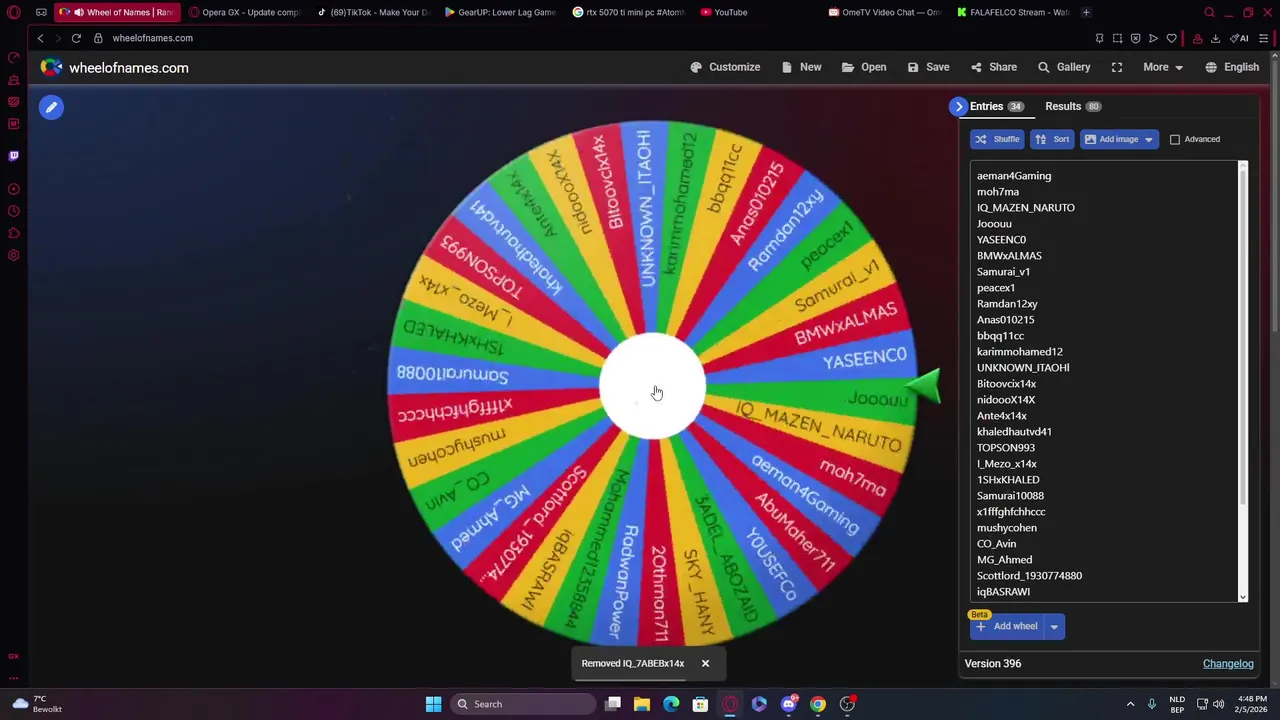Screen dimensions: 1280x720
Task: Save the current wheel
Action: (928, 67)
